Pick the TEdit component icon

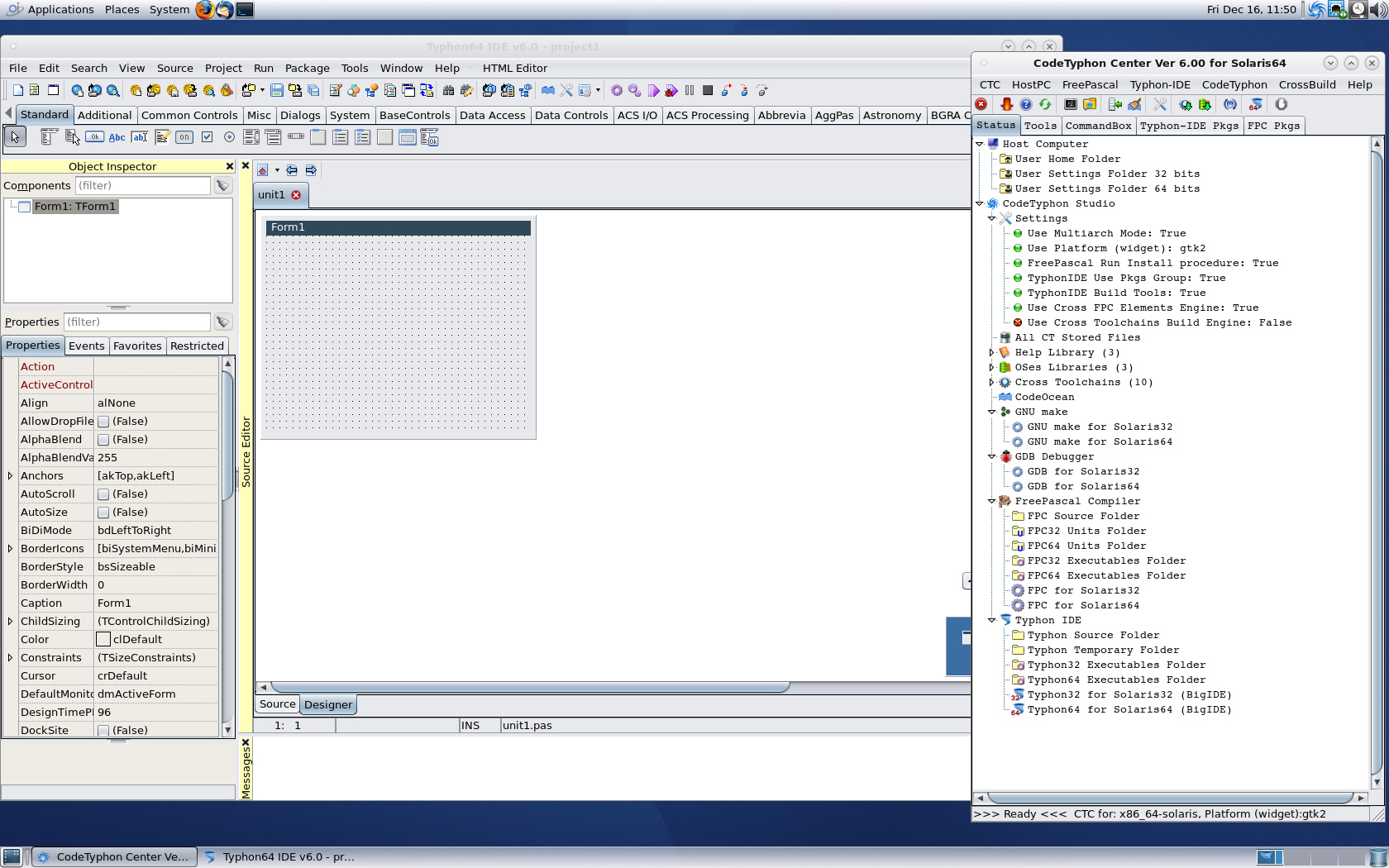pos(140,137)
